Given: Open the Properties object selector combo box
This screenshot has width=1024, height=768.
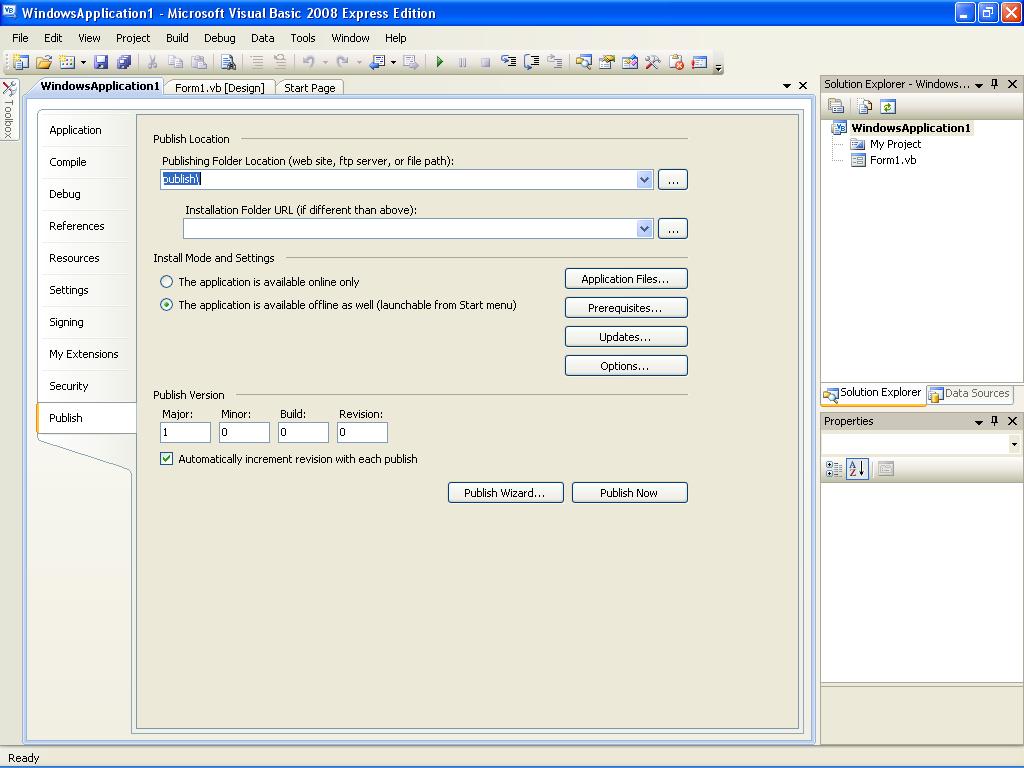Looking at the screenshot, I should click(921, 444).
